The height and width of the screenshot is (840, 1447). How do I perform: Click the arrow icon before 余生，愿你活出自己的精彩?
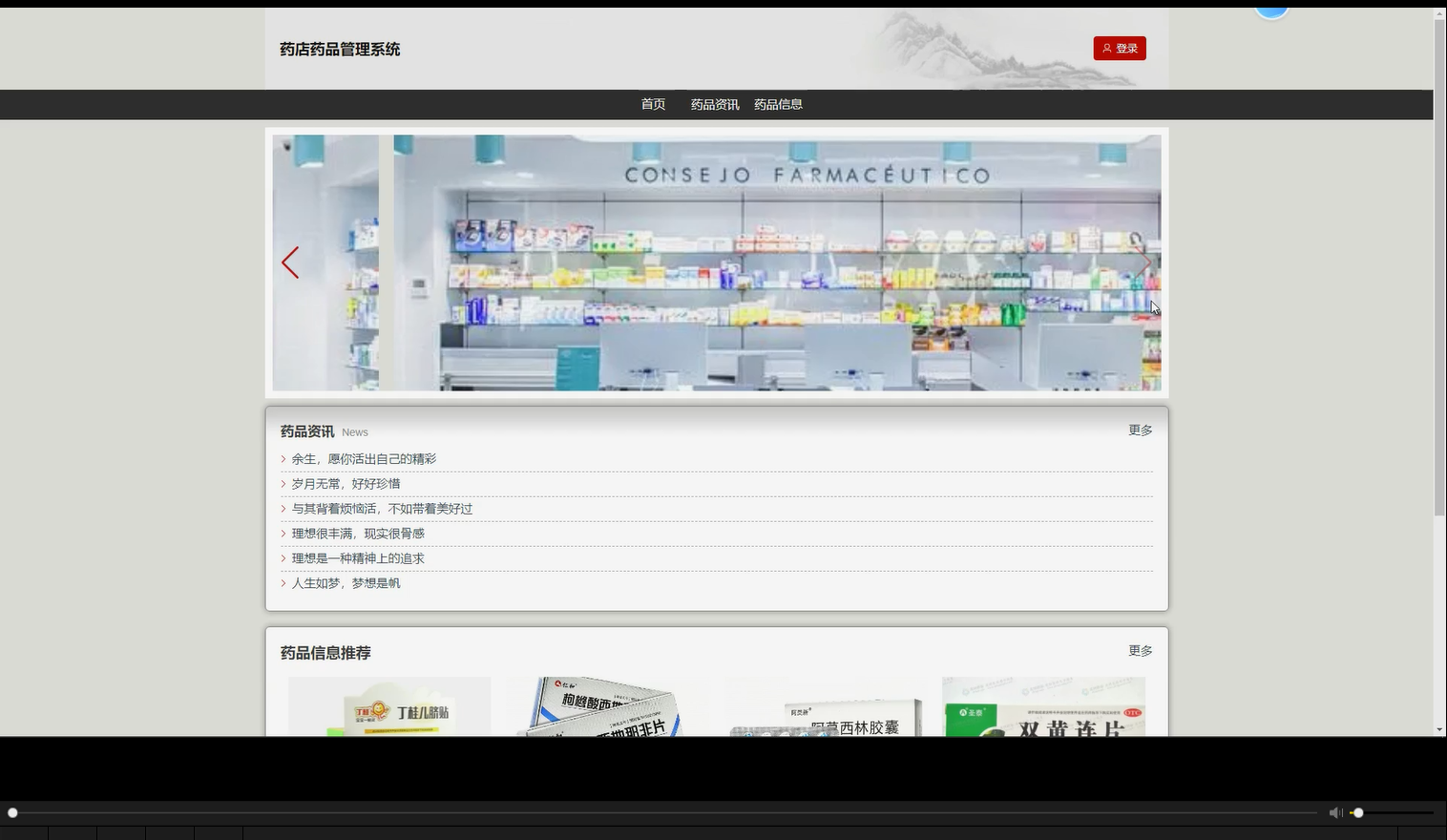[x=283, y=458]
